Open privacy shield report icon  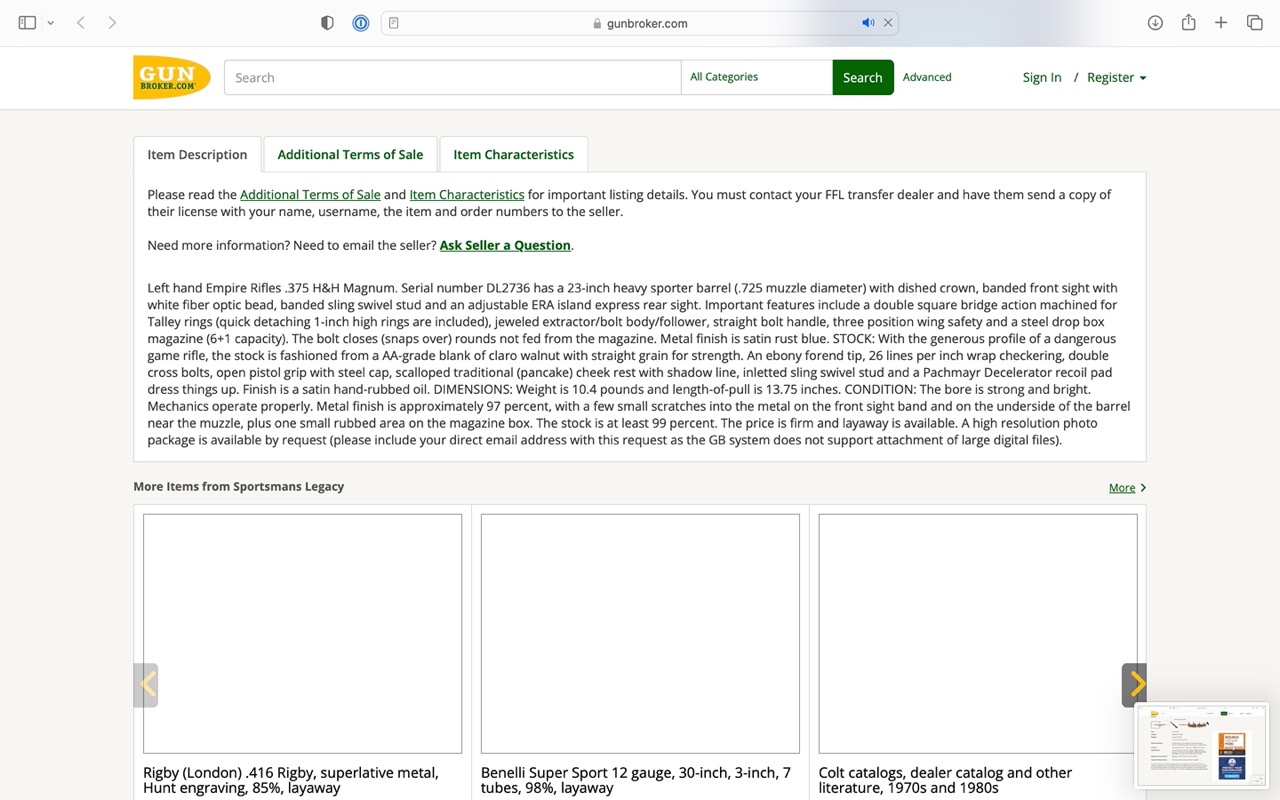(x=327, y=23)
